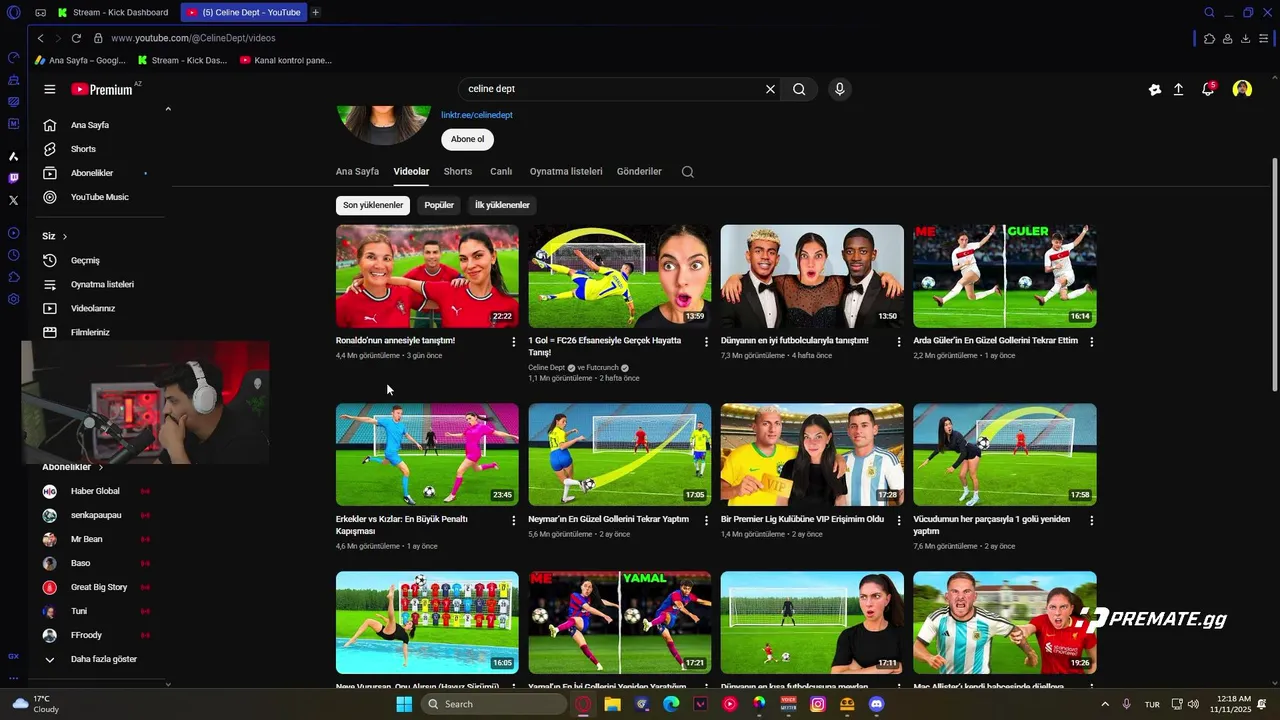Open Discord from the Windows taskbar
This screenshot has height=720, width=1280.
tap(876, 704)
